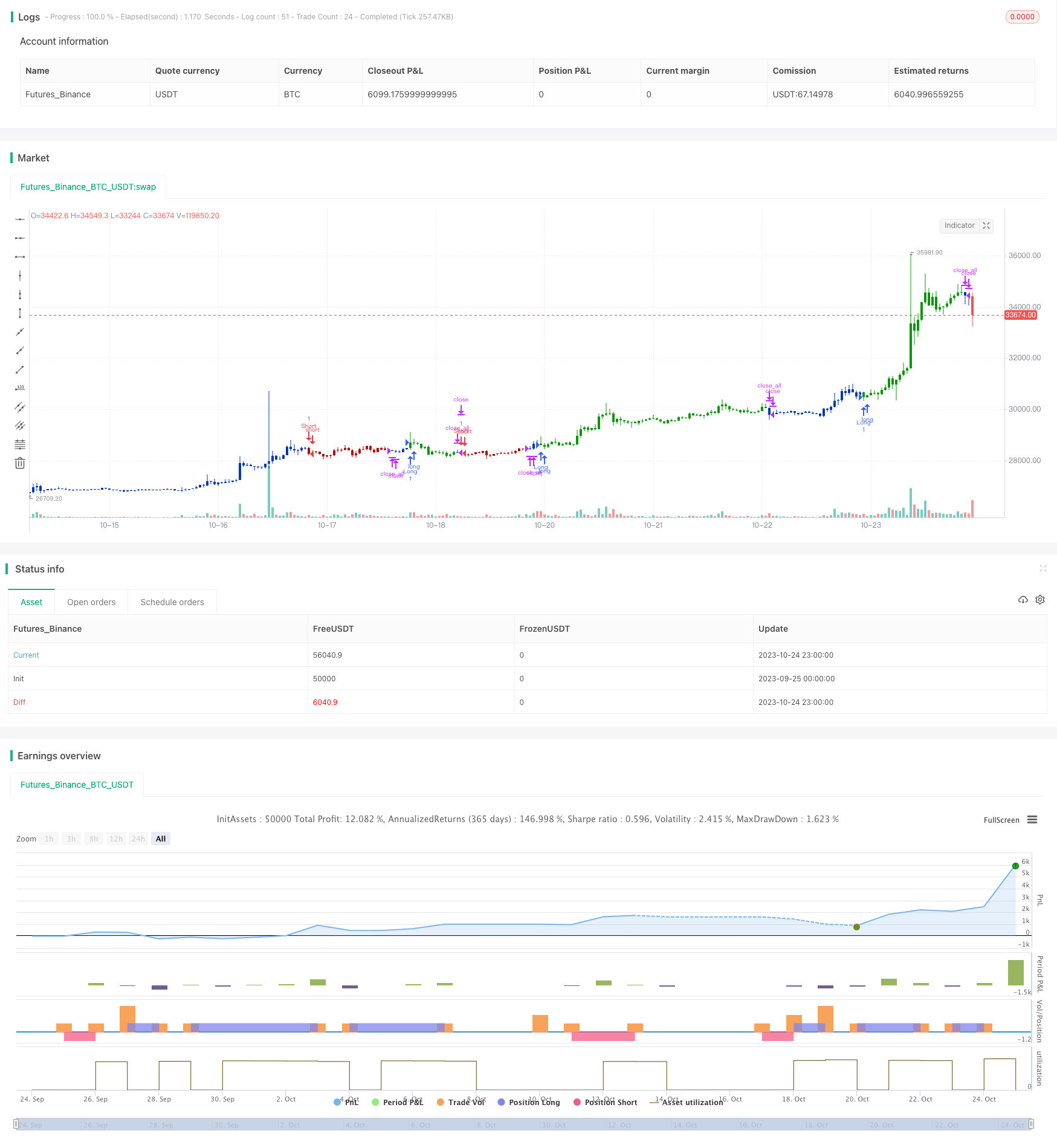Click the chart fullscreen expand icon
This screenshot has height=1148, width=1057.
pyautogui.click(x=986, y=225)
